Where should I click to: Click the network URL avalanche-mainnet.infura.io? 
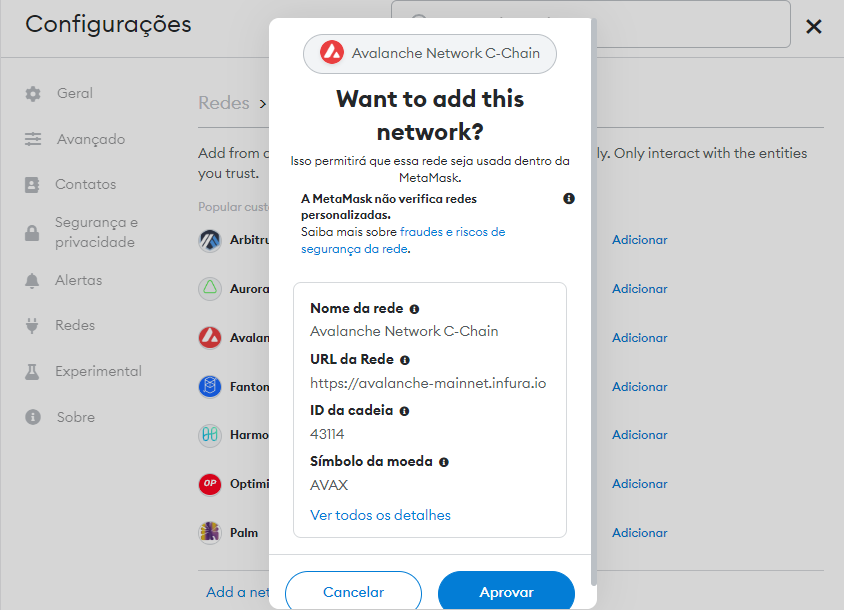click(428, 383)
